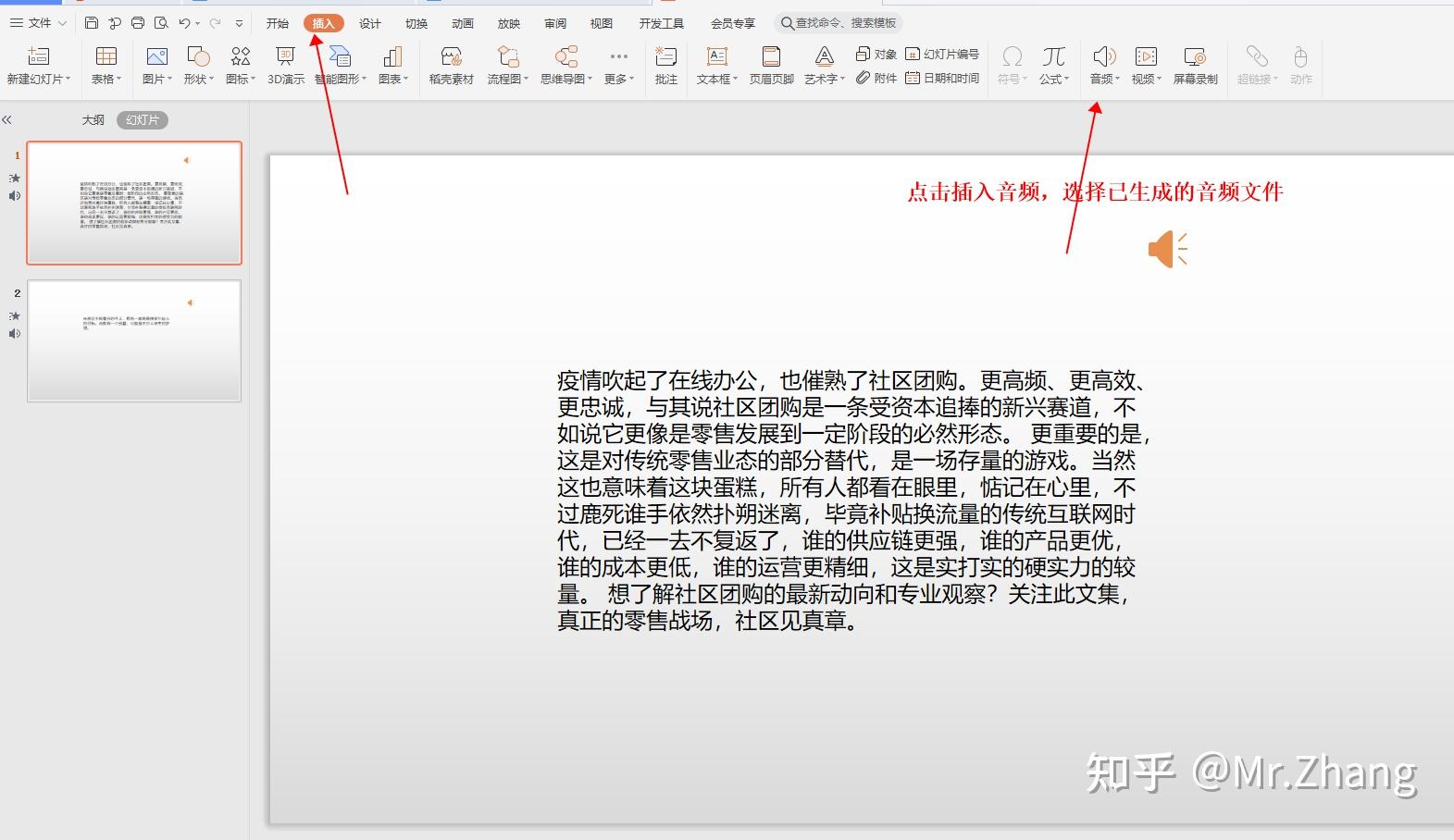Image resolution: width=1454 pixels, height=840 pixels.
Task: Click the 图片 insert picture icon
Action: coord(156,56)
